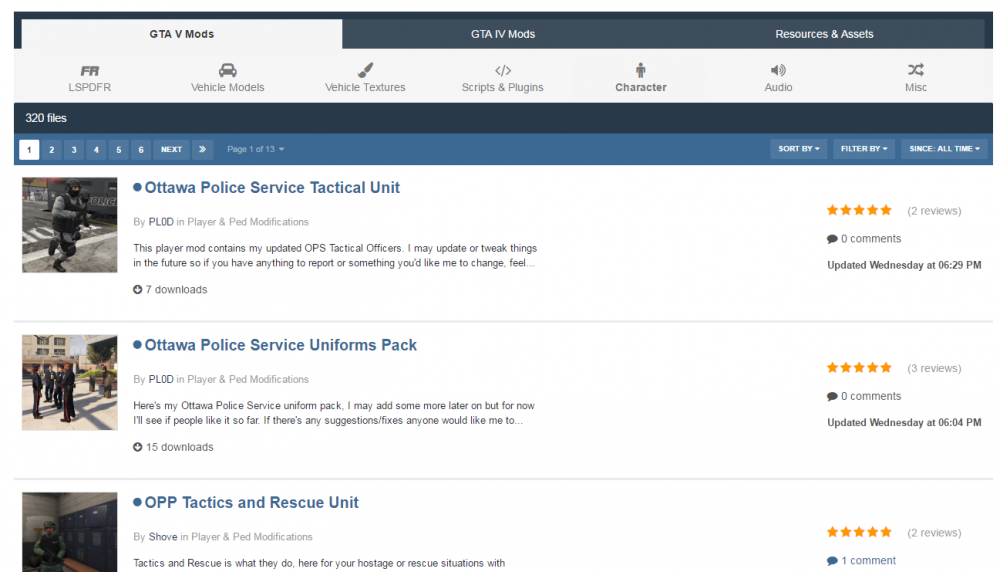This screenshot has height=572, width=1000.
Task: Open the Tactical Unit thumbnail image
Action: pos(70,225)
